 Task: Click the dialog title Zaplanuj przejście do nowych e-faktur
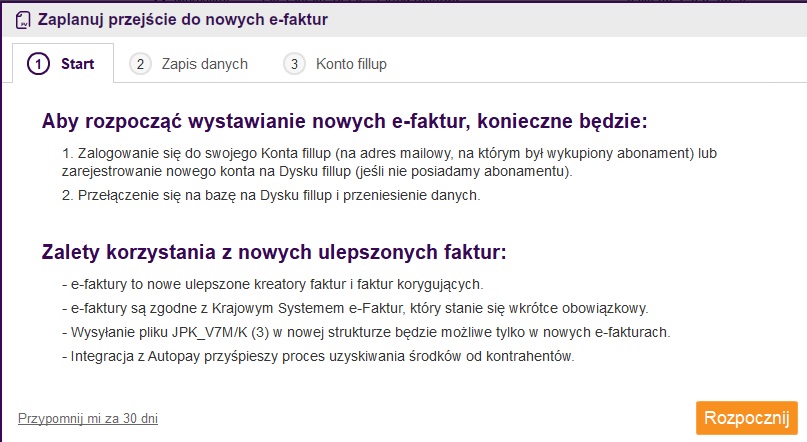pos(183,20)
